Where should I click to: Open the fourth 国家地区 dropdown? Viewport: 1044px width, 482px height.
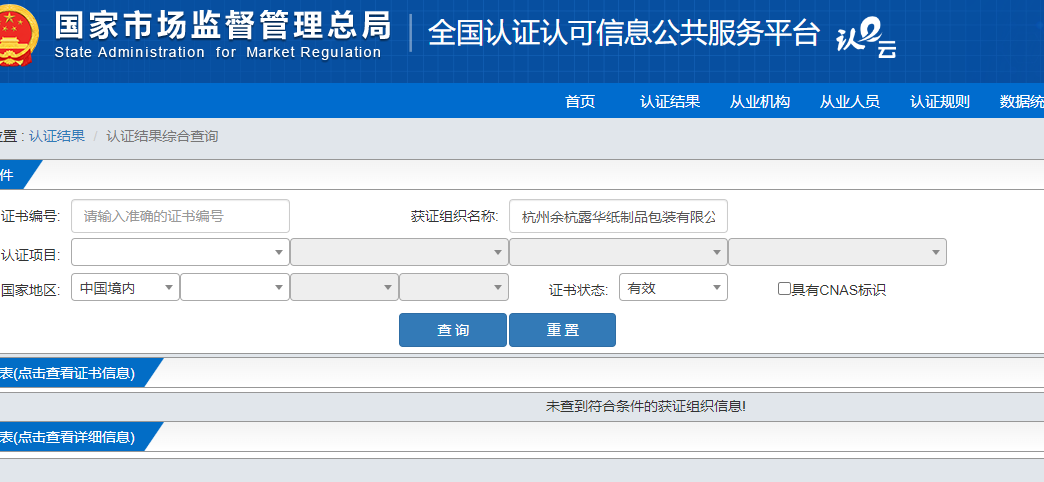point(454,287)
